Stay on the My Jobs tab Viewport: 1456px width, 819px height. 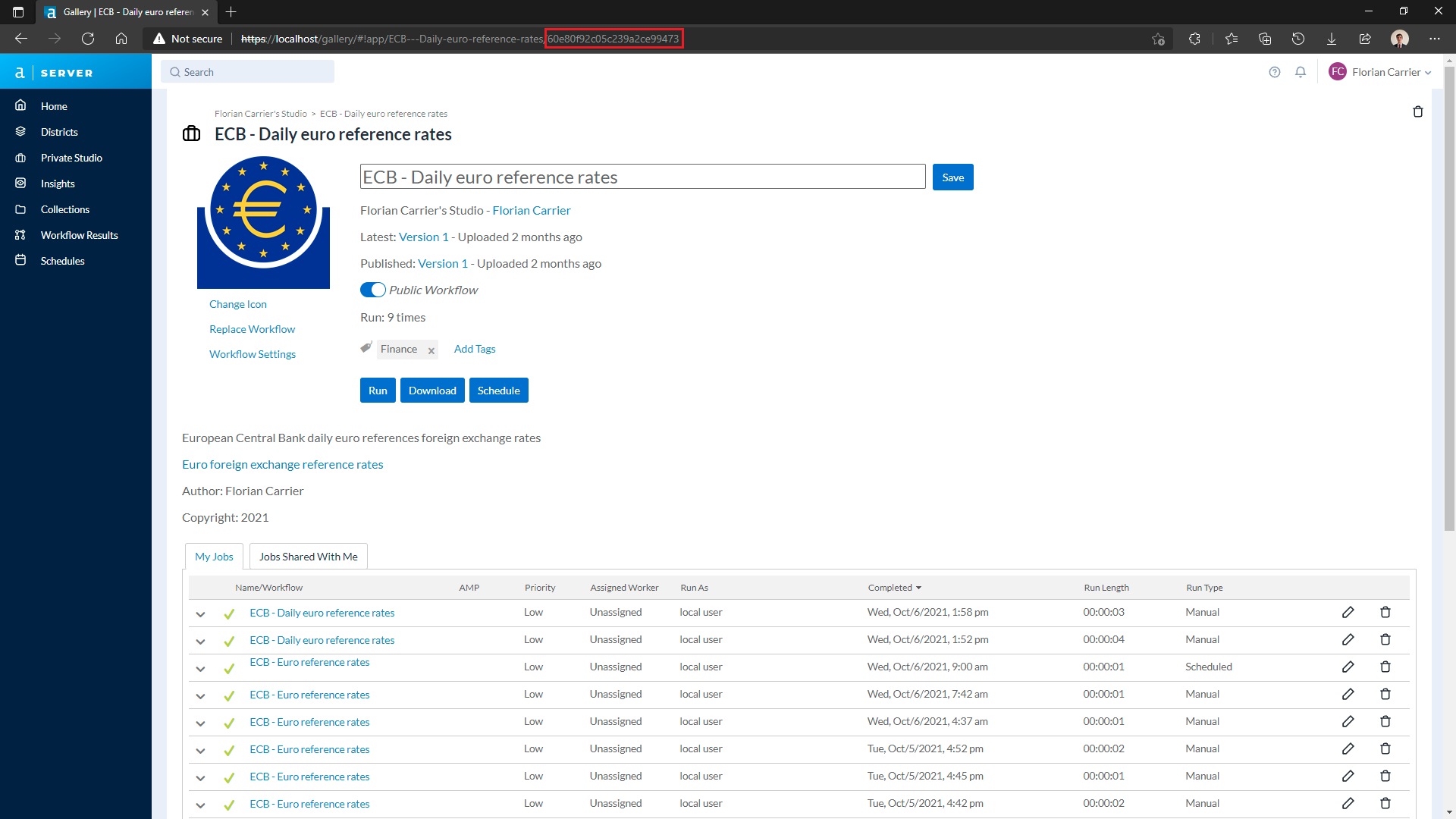213,556
